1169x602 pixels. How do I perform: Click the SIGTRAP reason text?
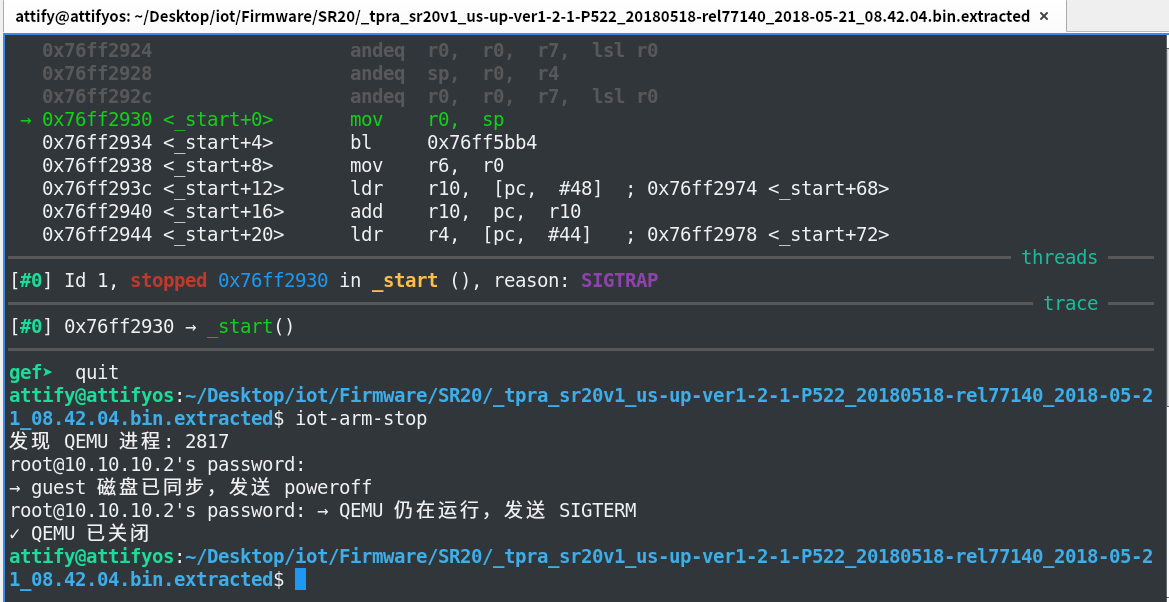click(620, 280)
